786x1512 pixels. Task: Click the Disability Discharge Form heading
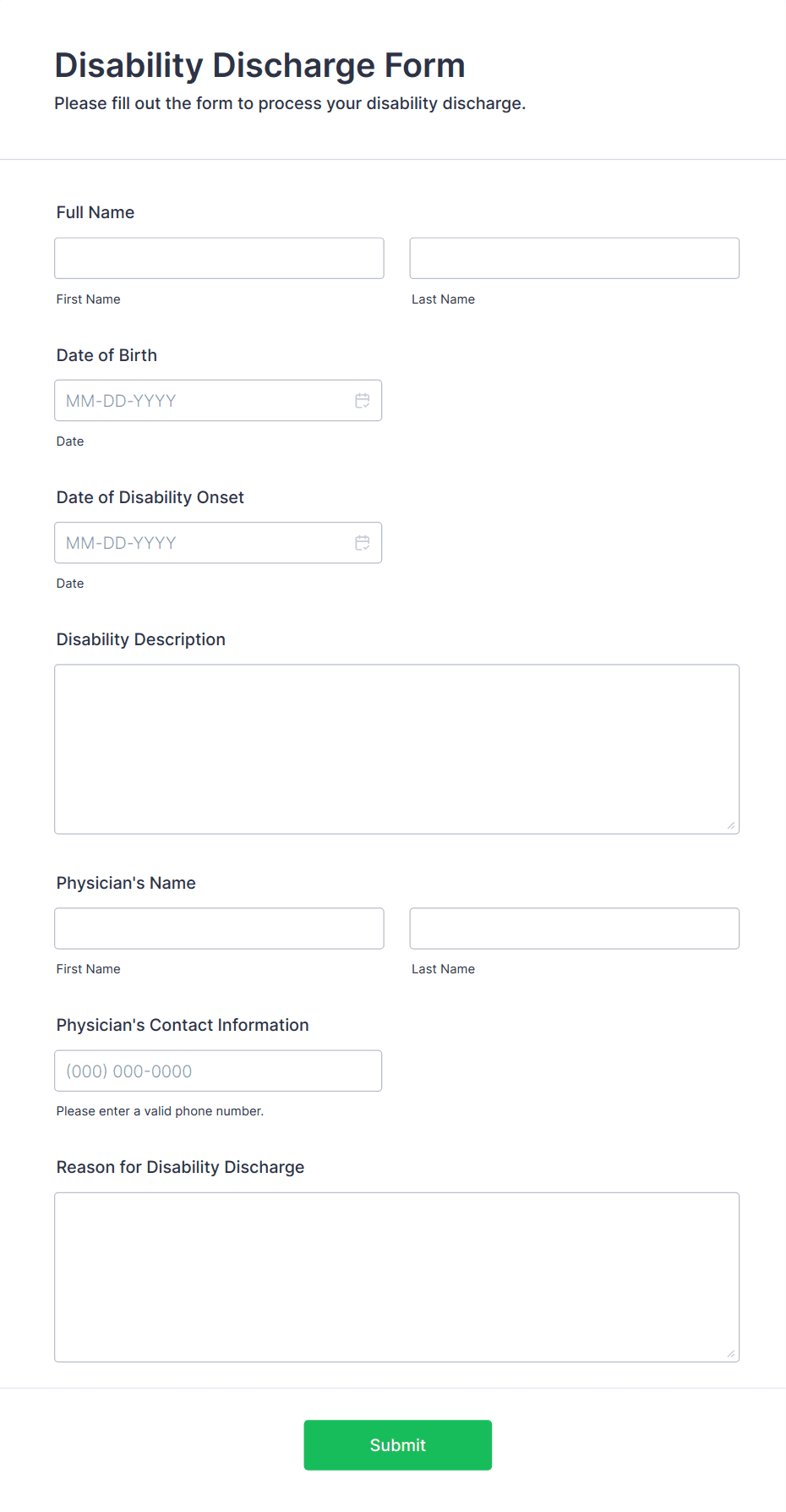(260, 66)
